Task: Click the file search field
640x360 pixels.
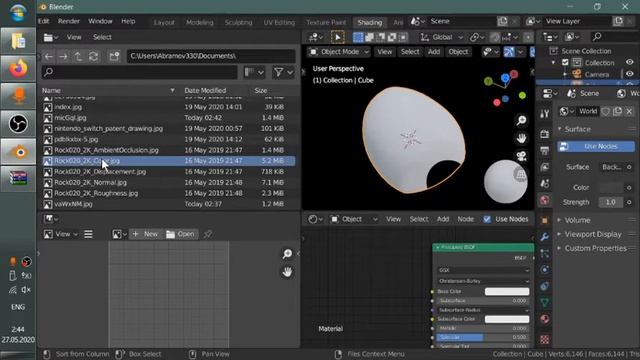Action: (x=139, y=73)
